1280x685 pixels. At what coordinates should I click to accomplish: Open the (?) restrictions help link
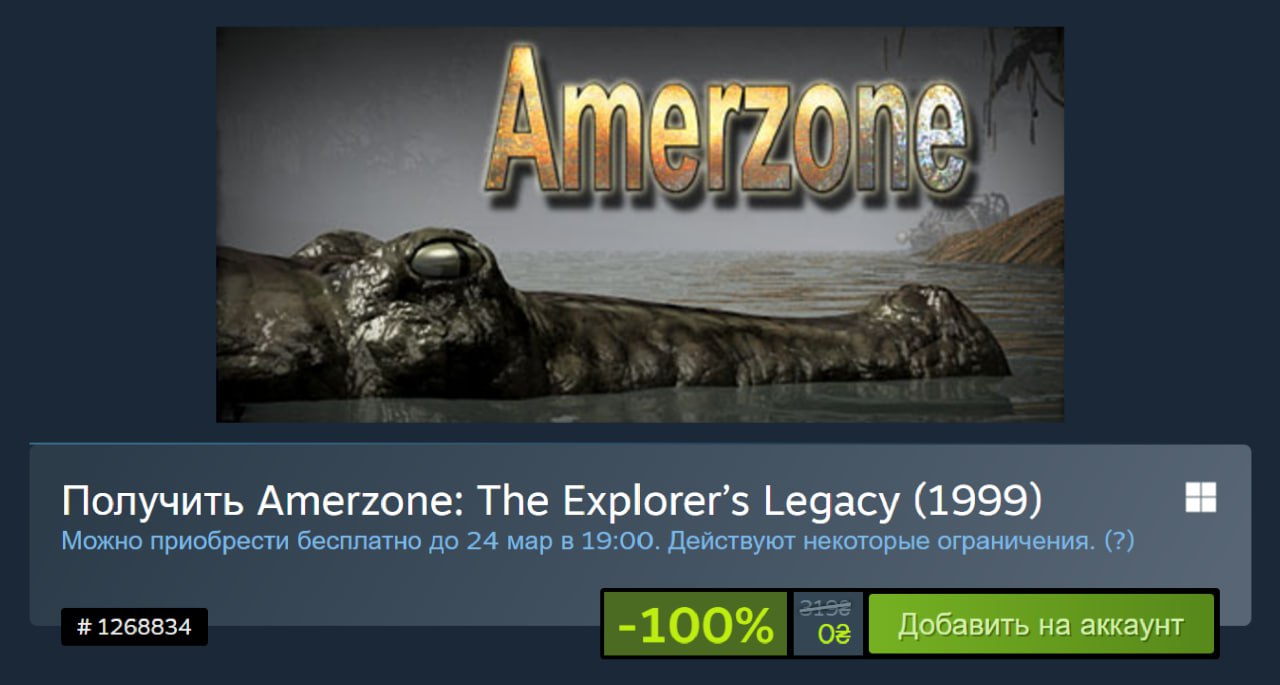(x=1118, y=541)
